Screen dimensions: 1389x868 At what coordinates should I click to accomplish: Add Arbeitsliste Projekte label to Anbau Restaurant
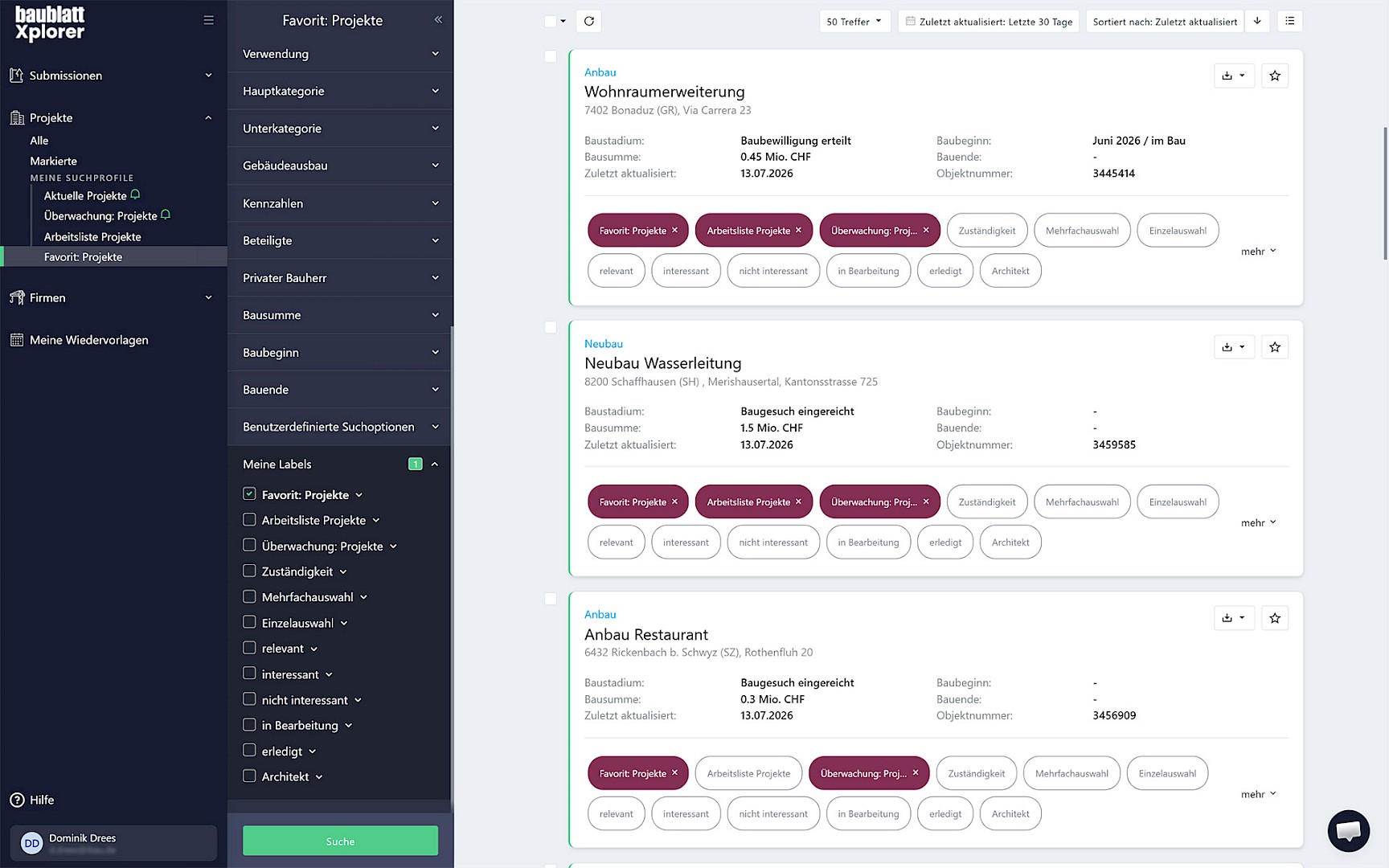[x=748, y=773]
